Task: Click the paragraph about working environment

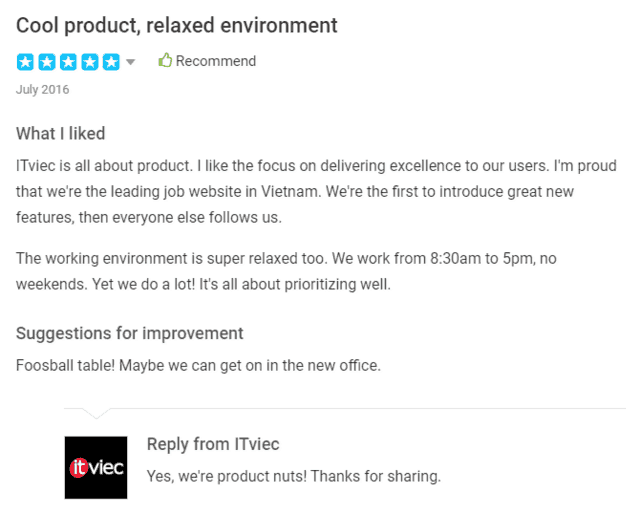Action: coord(286,271)
